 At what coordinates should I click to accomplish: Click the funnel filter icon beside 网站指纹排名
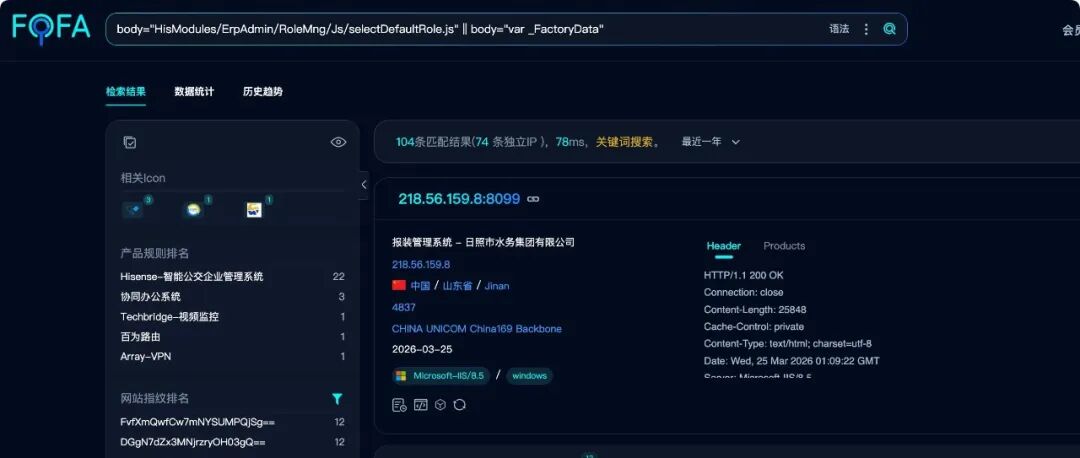(x=337, y=399)
